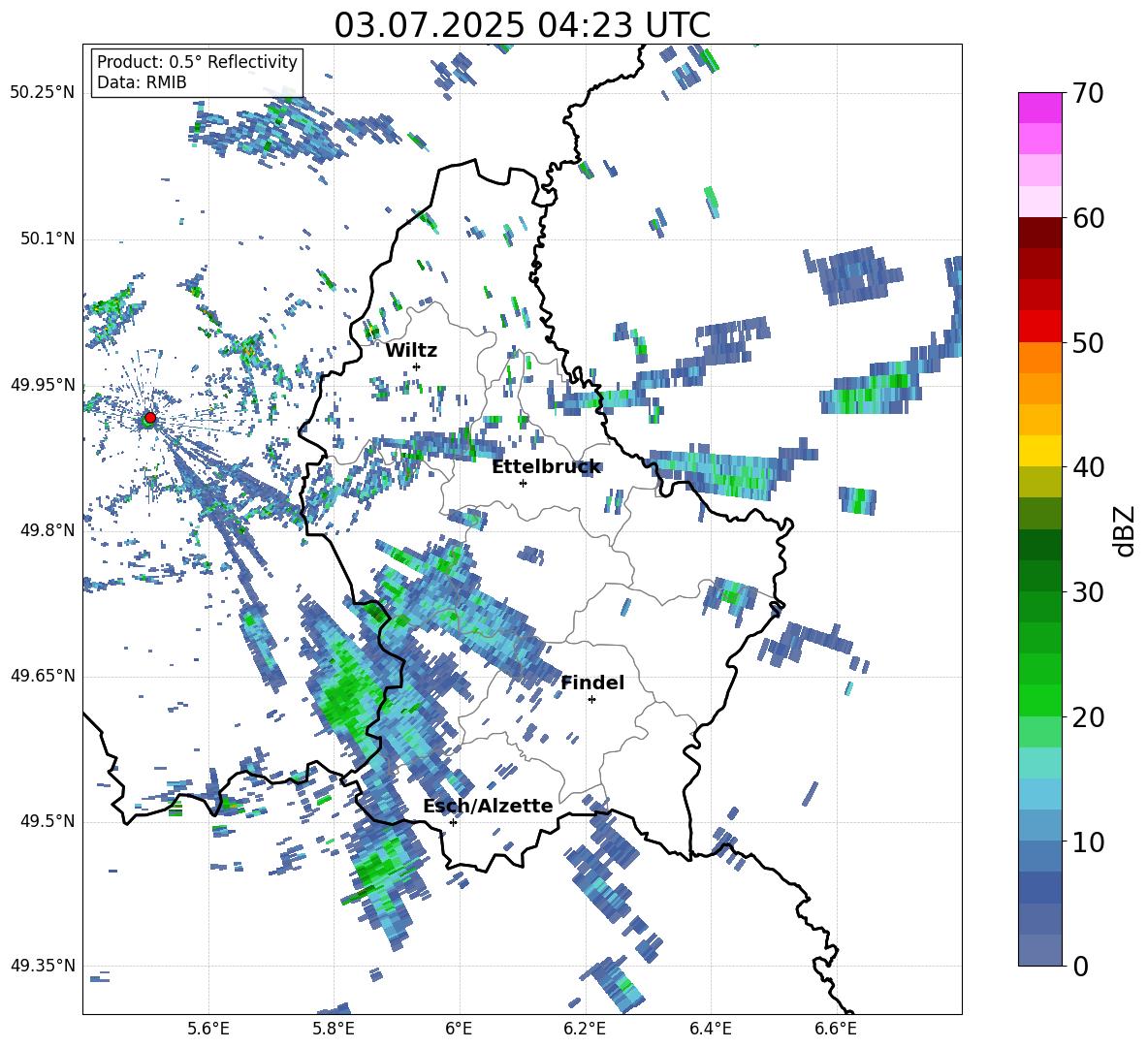Click the Ettelbruck station cross marker
The height and width of the screenshot is (1048, 1148).
click(523, 483)
